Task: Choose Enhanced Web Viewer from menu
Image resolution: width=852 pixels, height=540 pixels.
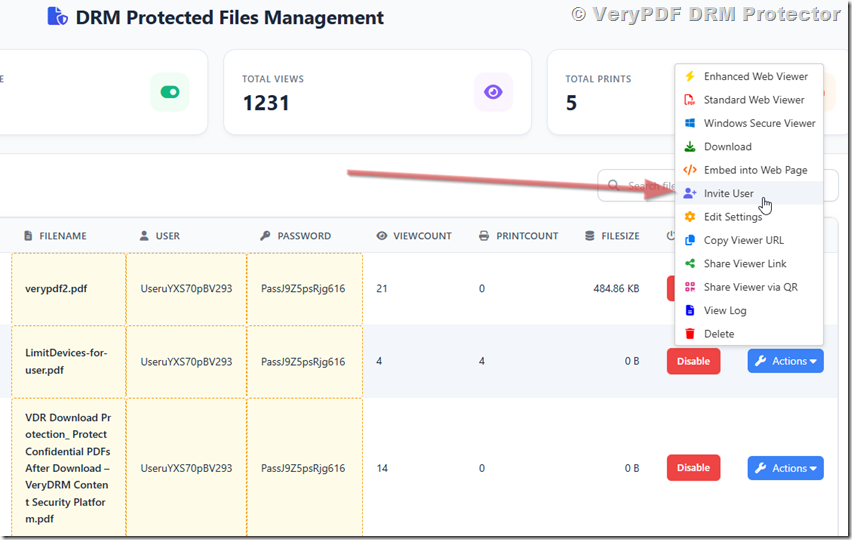Action: [749, 76]
